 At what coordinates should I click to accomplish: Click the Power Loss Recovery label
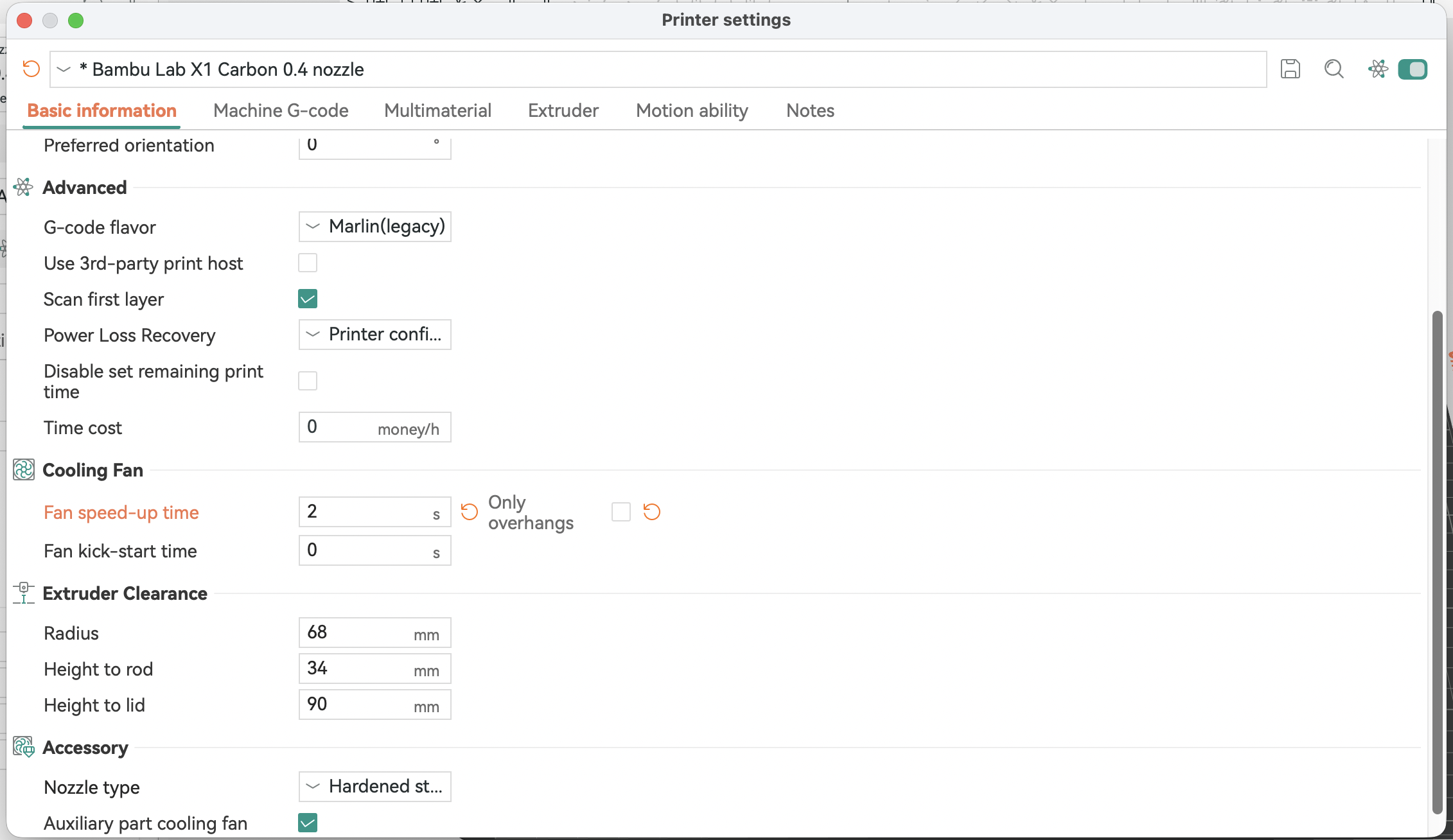(130, 335)
